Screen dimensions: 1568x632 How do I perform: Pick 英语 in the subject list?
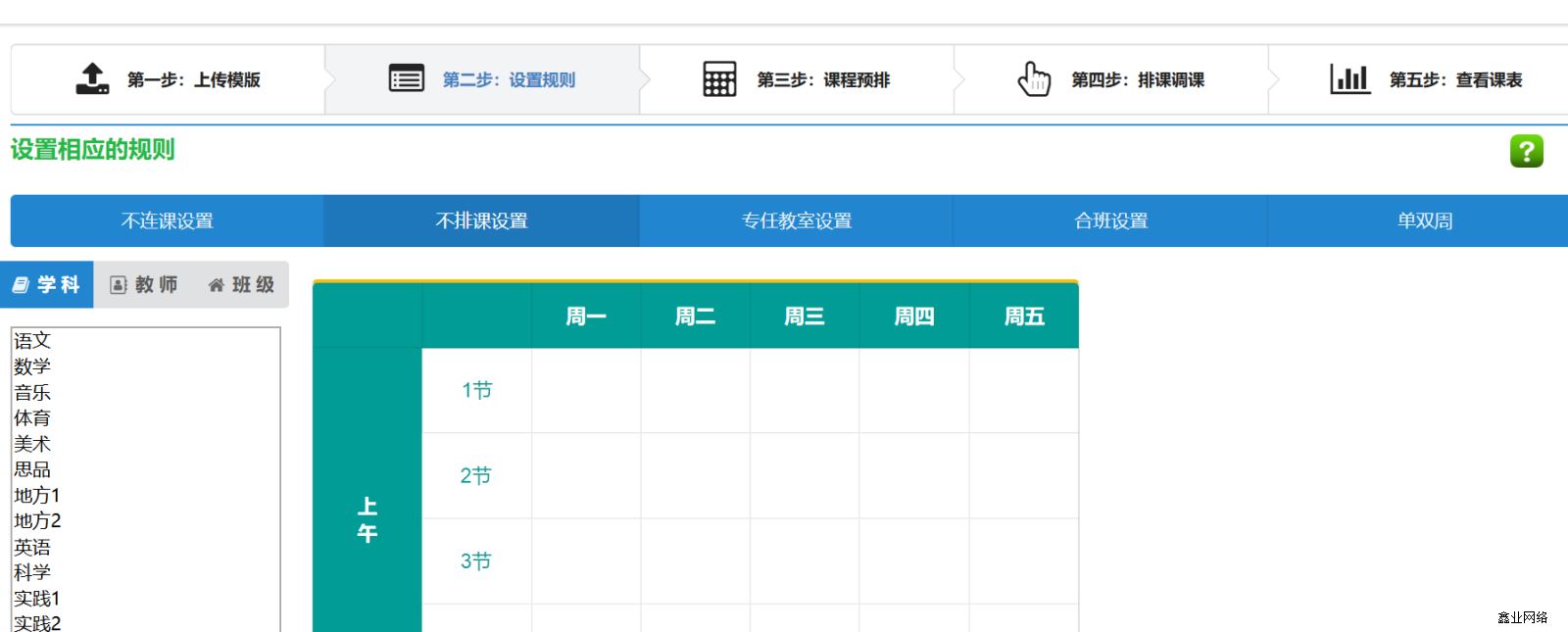click(32, 548)
